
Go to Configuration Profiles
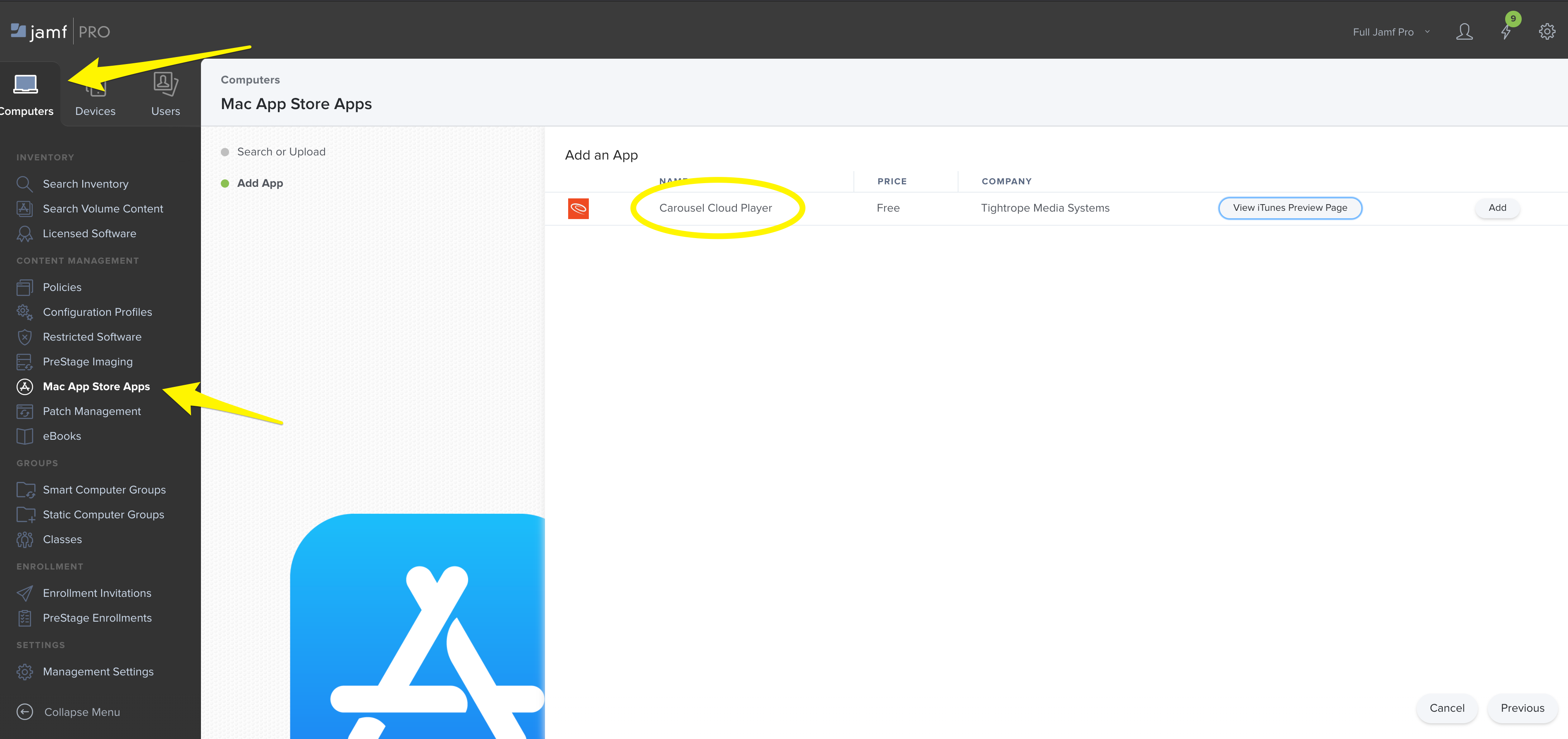(98, 312)
